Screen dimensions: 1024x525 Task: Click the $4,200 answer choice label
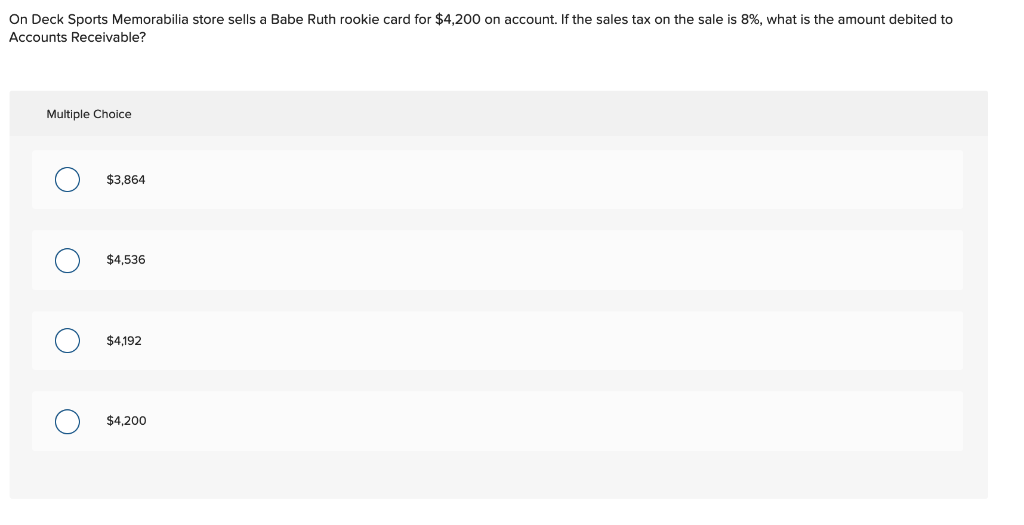pos(127,421)
